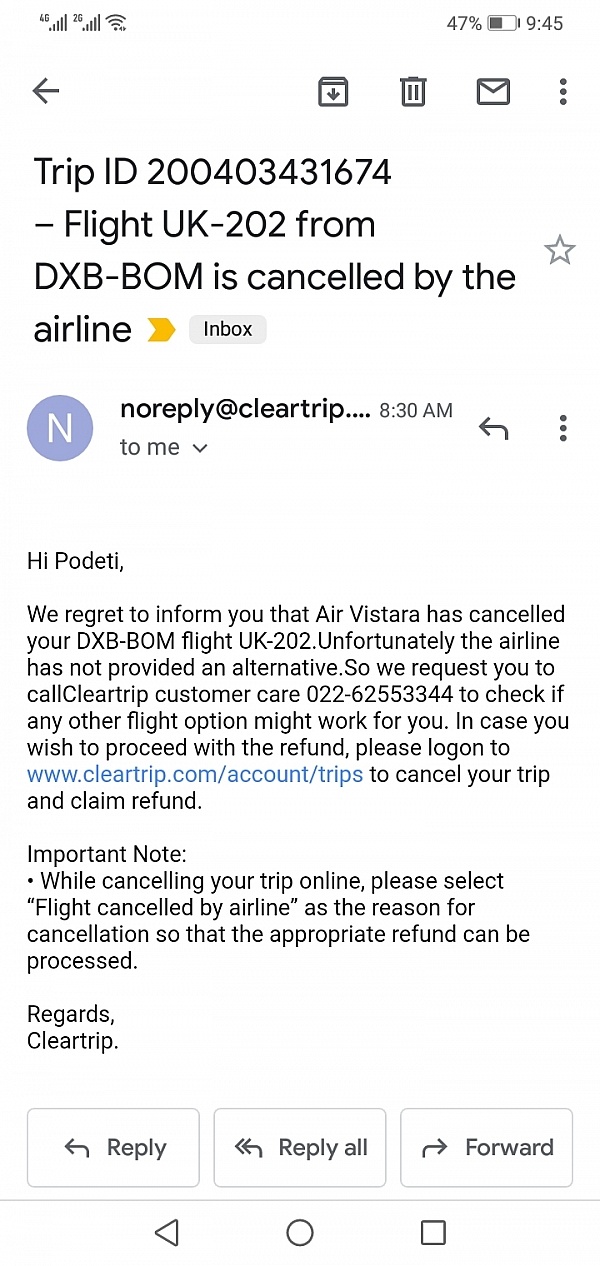Open top toolbar more options menu
The height and width of the screenshot is (1266, 600).
pos(563,92)
